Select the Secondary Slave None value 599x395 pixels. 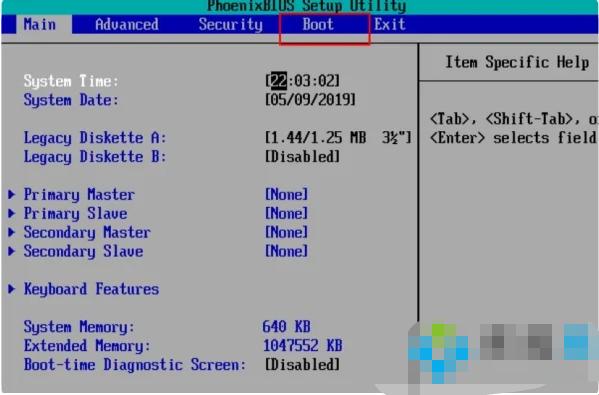[287, 251]
